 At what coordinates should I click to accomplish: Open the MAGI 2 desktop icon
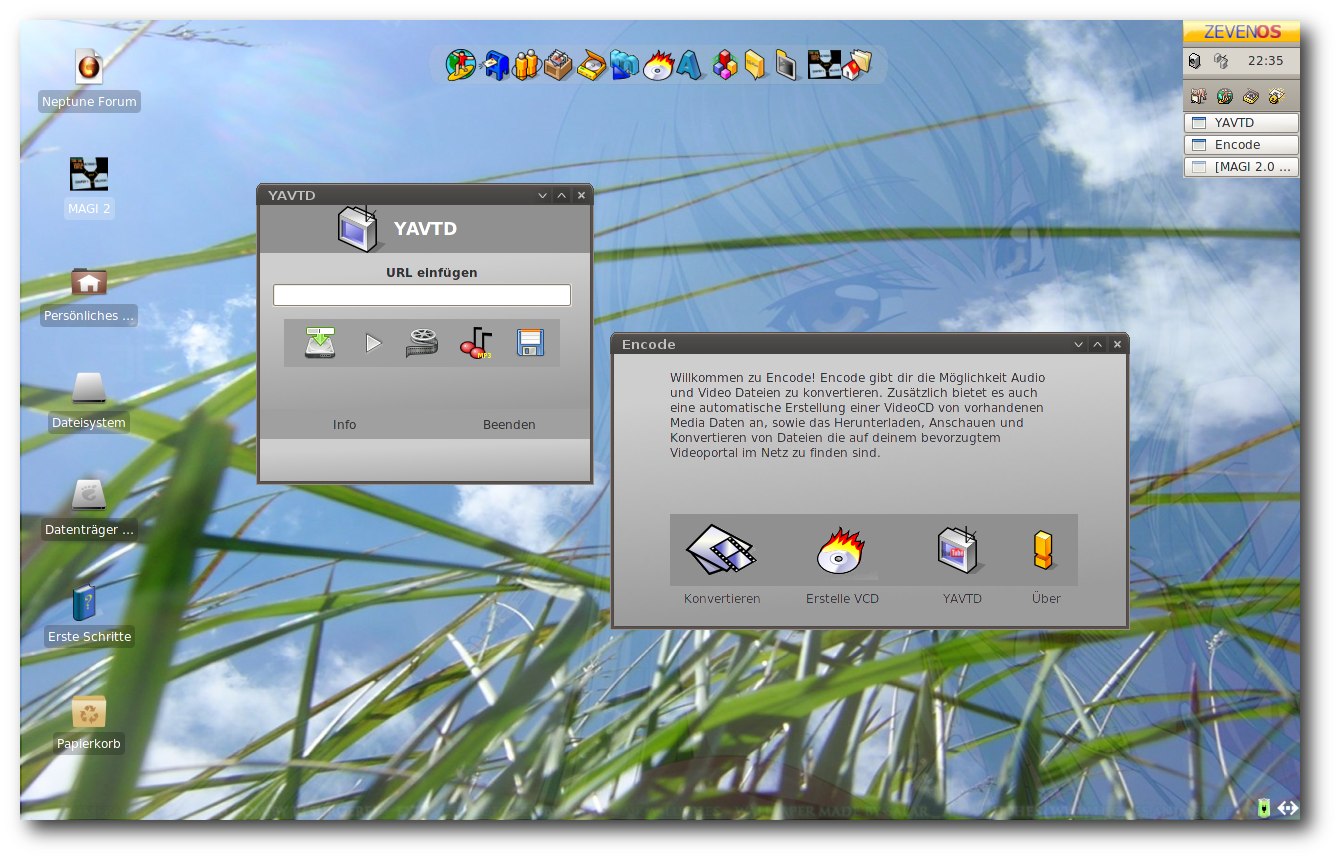[89, 174]
